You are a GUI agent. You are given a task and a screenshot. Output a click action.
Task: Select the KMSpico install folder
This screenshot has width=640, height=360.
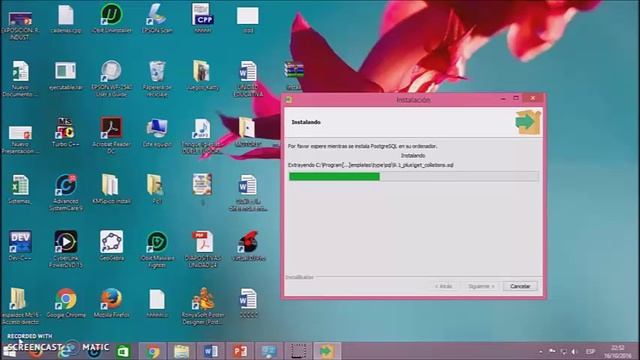point(111,189)
